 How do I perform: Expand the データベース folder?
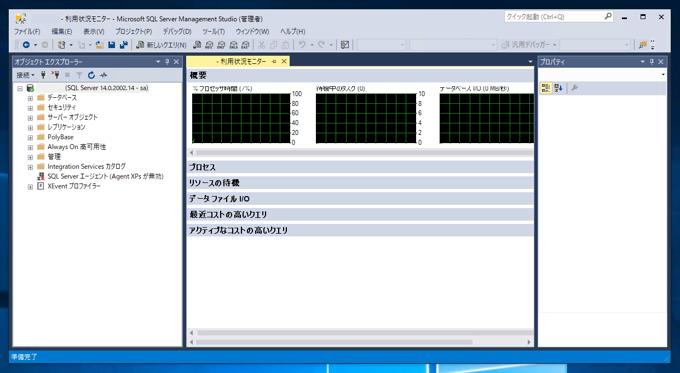point(30,98)
